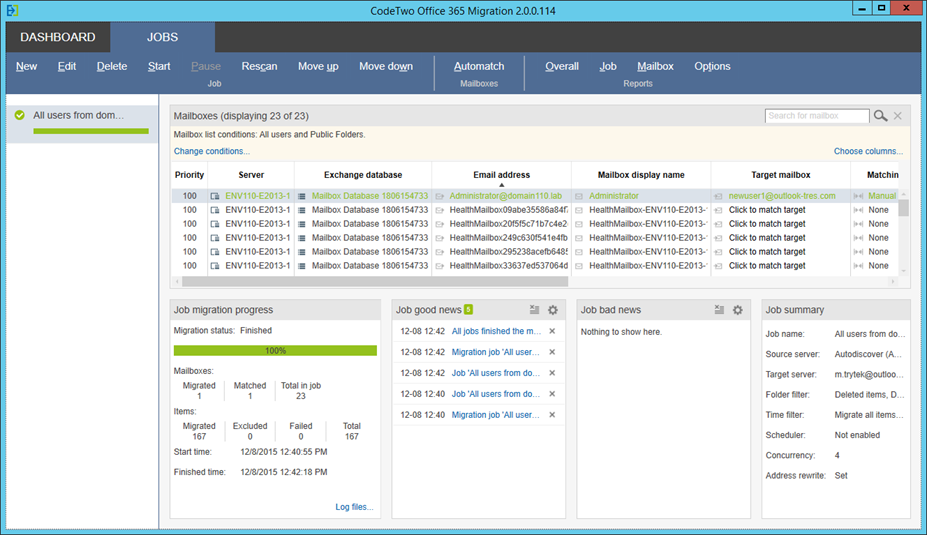Clear the mailbox search with X icon
Screen dimensions: 927x535
(x=897, y=116)
